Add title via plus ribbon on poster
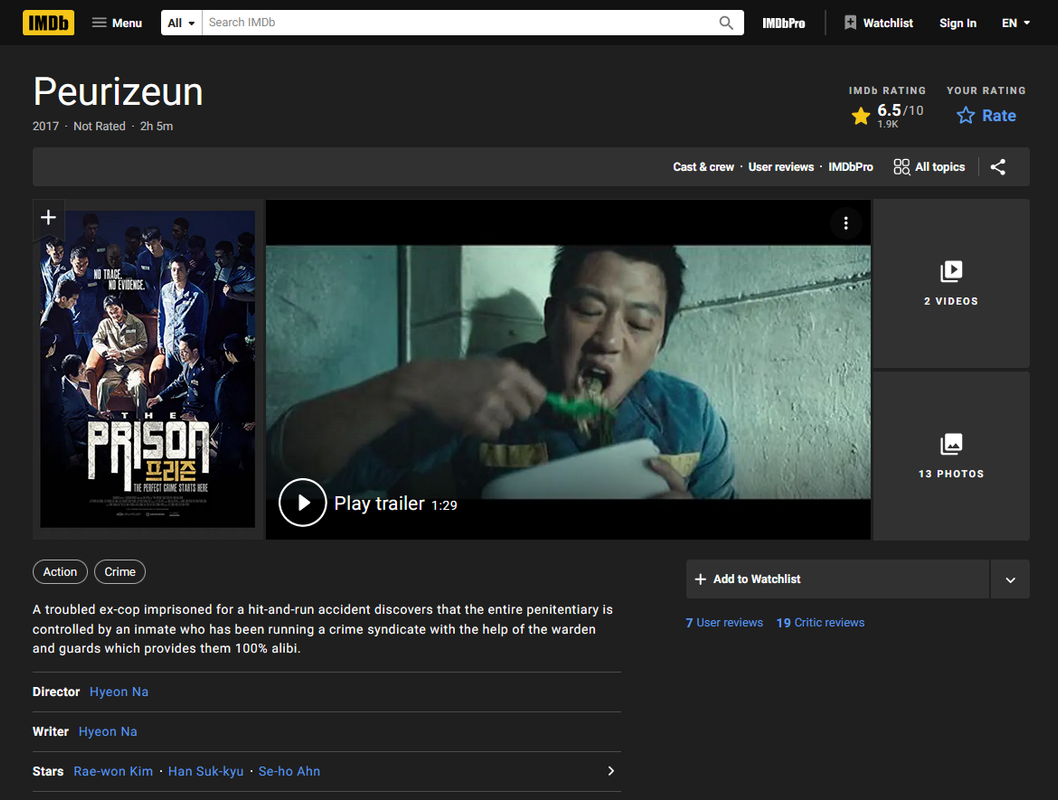1058x800 pixels. (x=49, y=217)
